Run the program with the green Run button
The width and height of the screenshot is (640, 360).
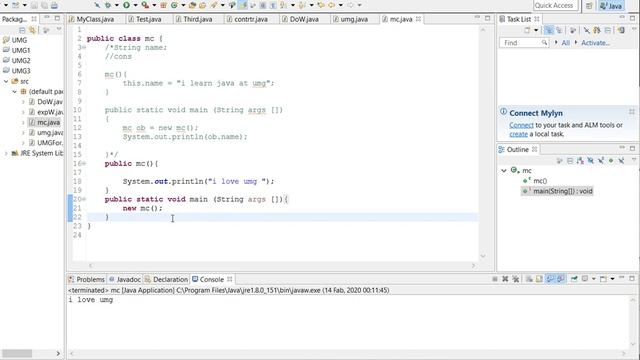[x=126, y=5]
